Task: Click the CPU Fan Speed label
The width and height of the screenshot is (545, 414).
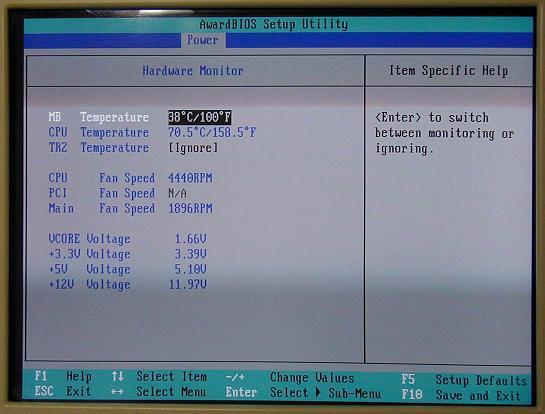Action: 101,178
